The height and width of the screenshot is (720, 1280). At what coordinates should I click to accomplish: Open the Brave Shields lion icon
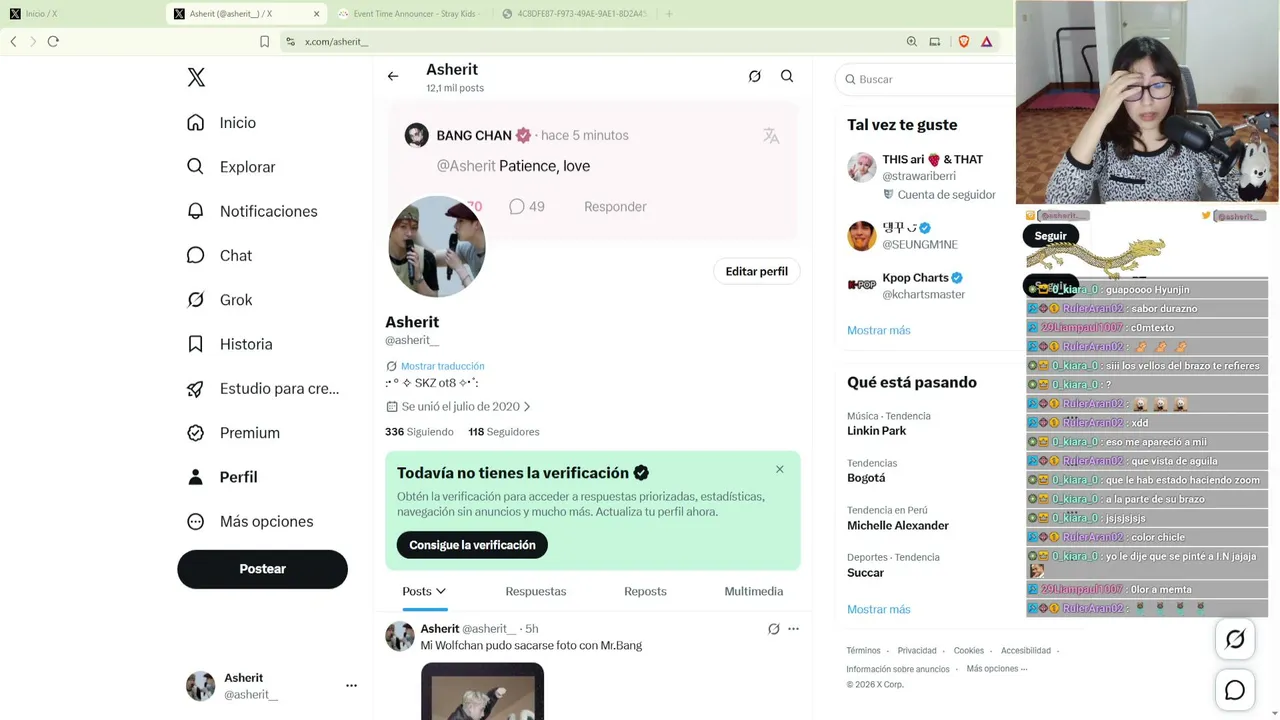point(964,41)
